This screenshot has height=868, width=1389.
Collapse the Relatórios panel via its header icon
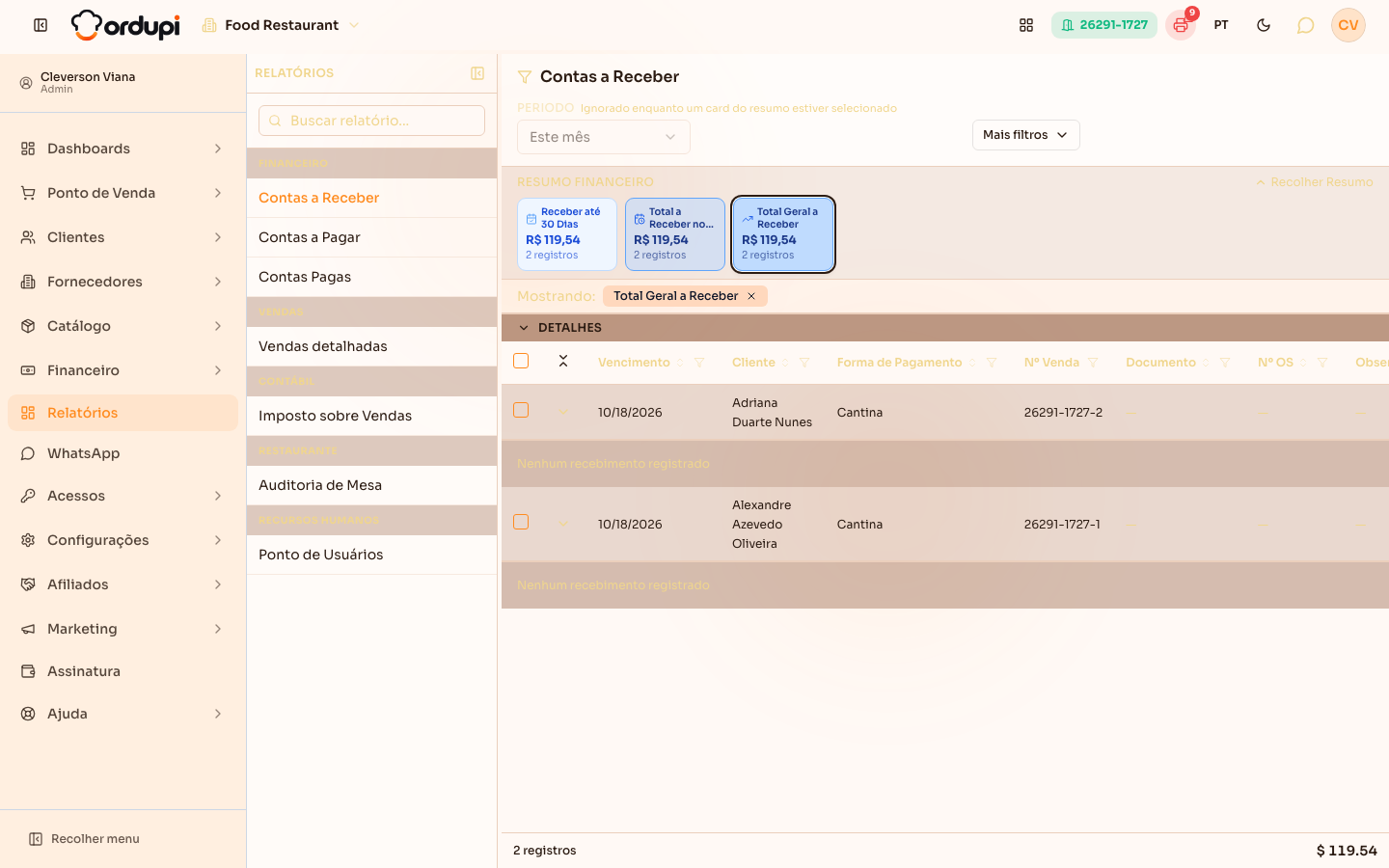(x=477, y=73)
